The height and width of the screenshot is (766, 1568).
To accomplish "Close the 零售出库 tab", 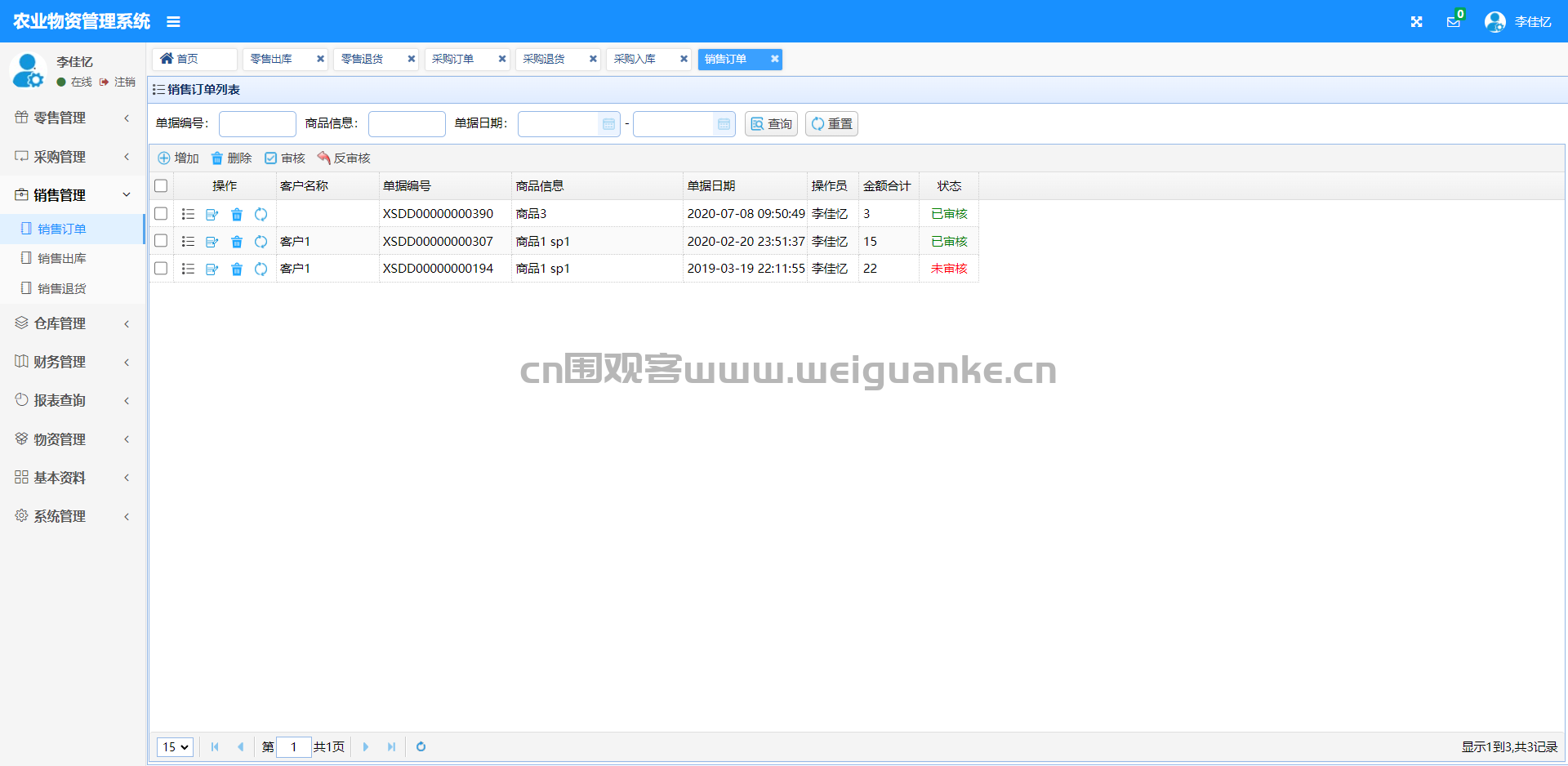I will pos(320,59).
